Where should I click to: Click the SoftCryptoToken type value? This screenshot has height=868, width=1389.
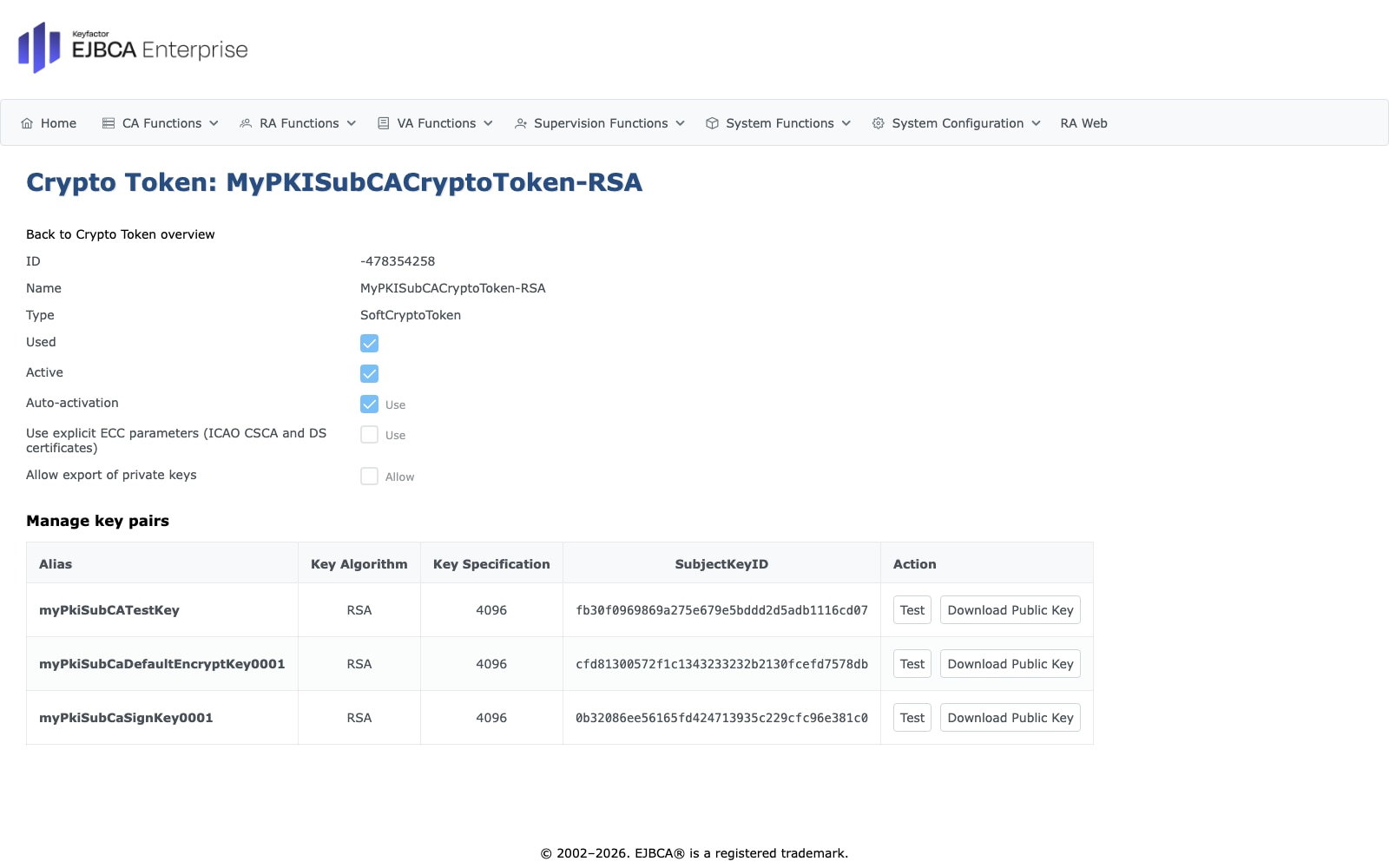411,315
